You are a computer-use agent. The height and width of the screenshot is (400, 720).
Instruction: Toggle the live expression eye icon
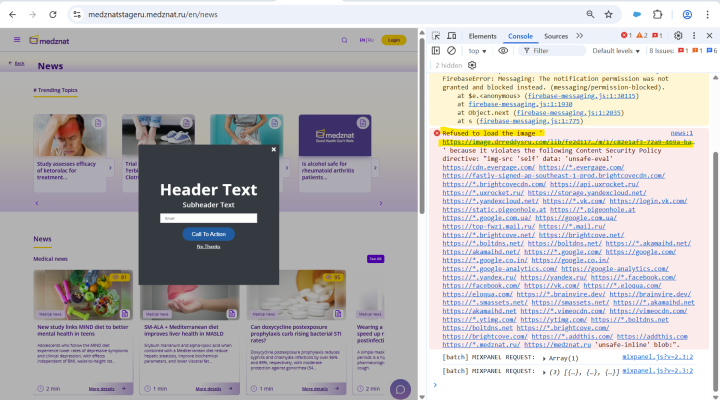click(x=503, y=50)
